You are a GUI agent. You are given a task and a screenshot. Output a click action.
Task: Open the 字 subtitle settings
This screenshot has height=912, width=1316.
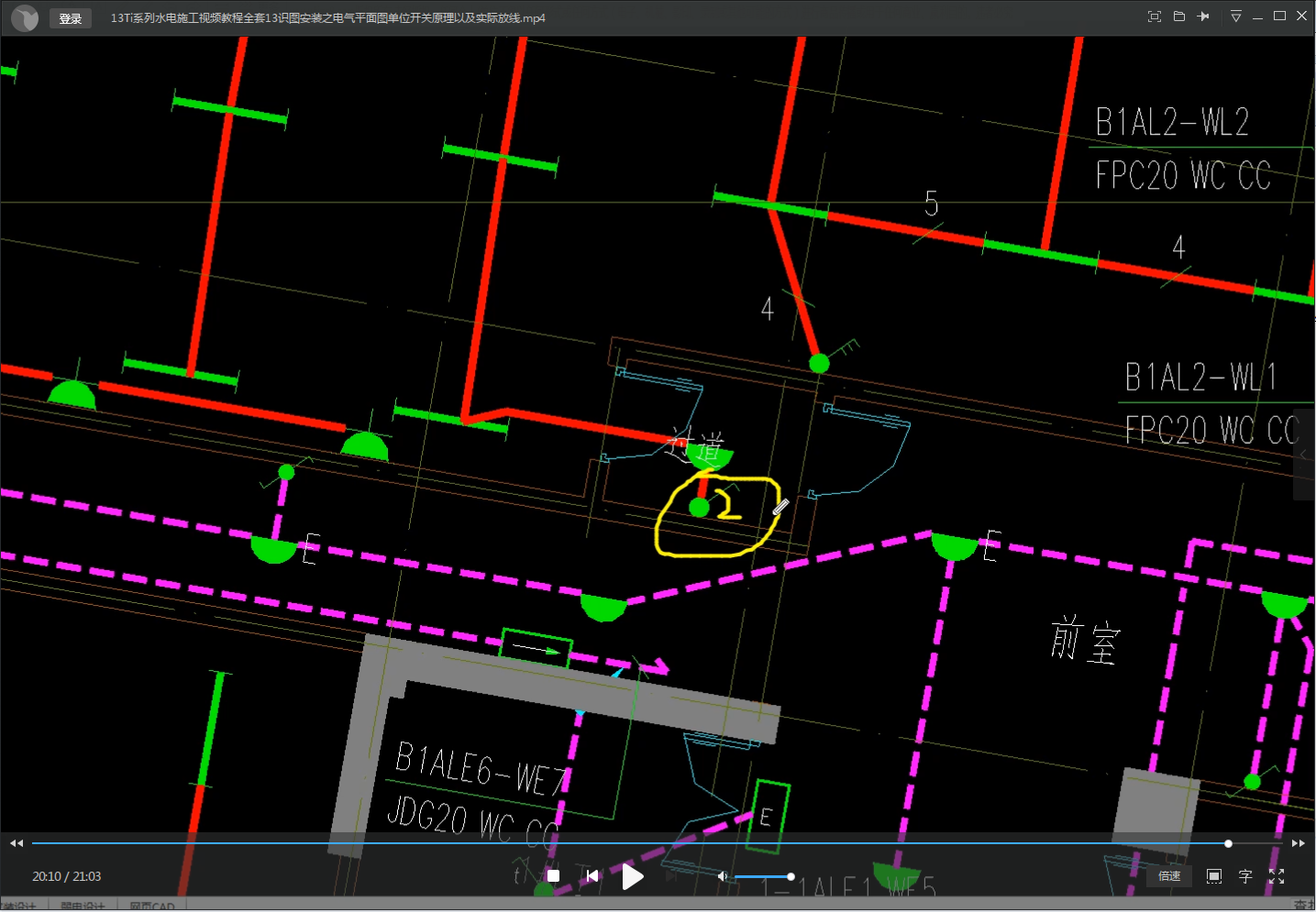pos(1245,876)
